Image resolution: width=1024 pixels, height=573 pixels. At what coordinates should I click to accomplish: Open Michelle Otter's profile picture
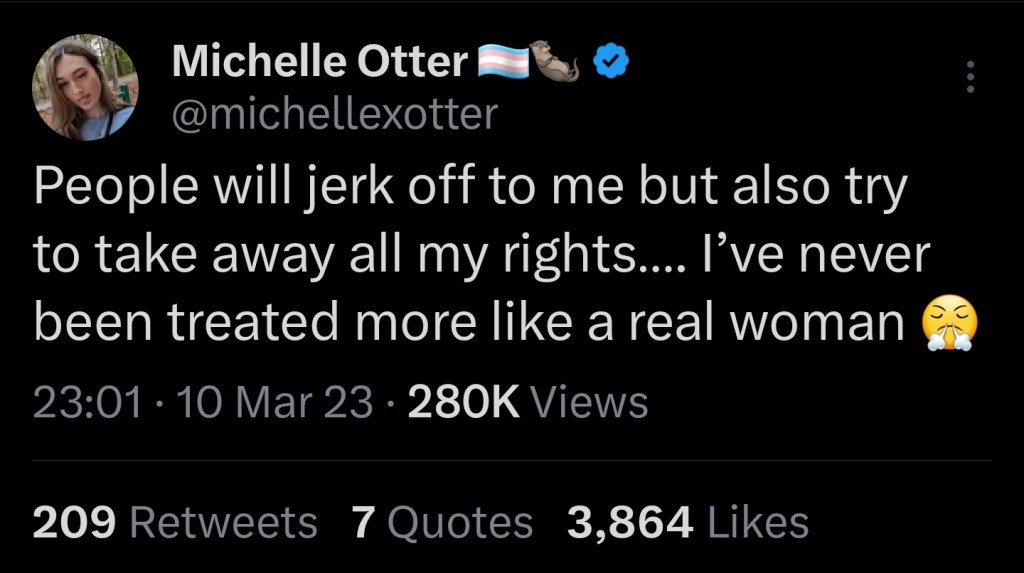(x=85, y=88)
